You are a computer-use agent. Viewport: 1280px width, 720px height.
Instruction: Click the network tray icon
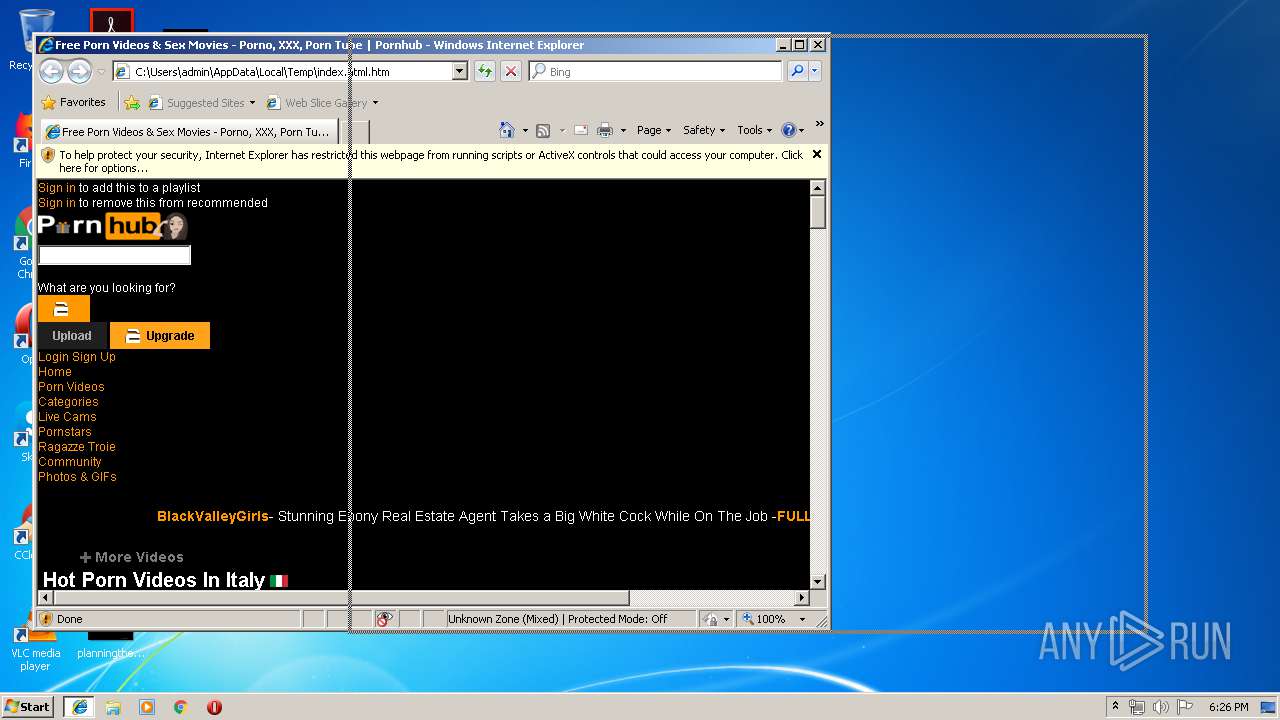coord(1137,707)
